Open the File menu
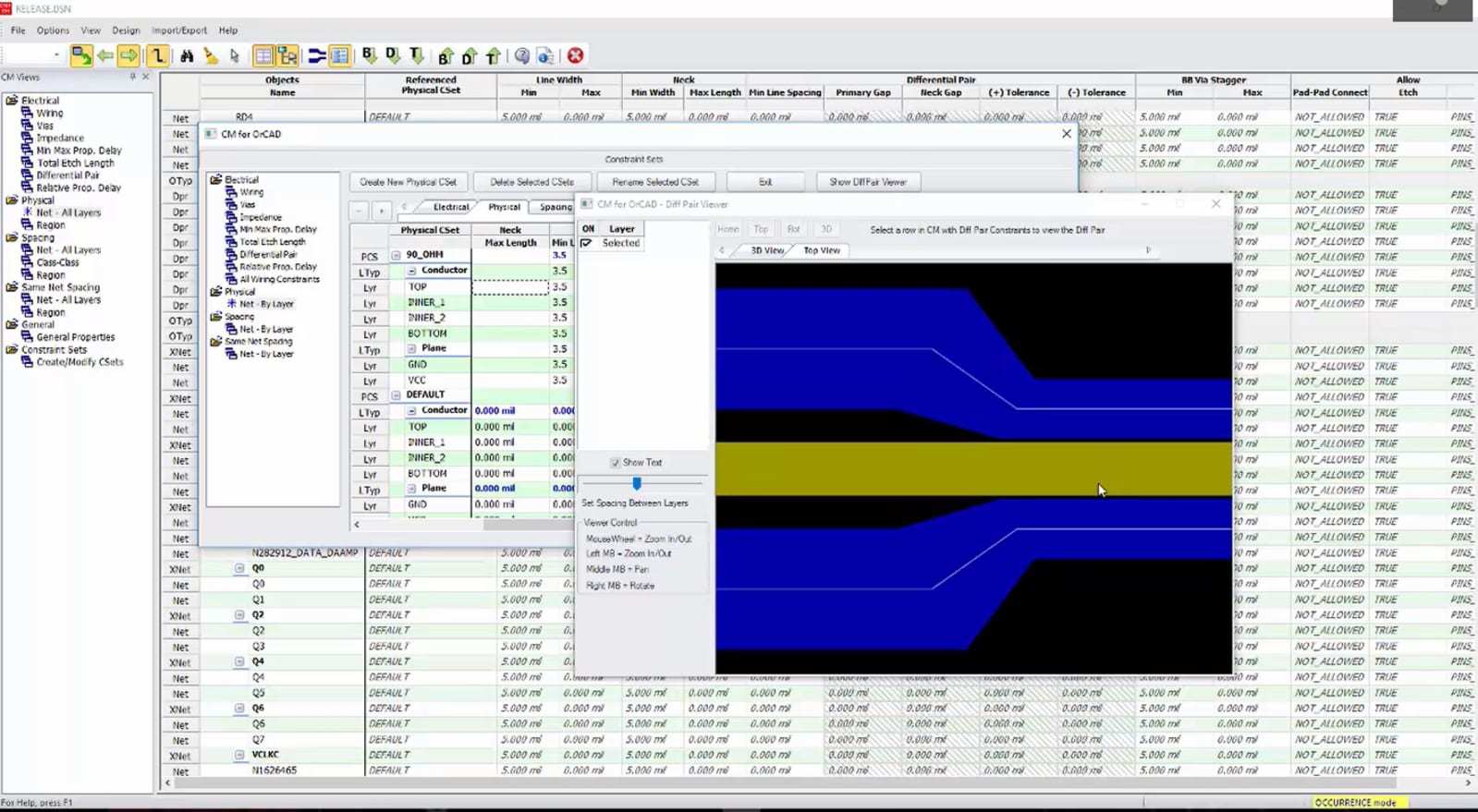 coord(18,30)
